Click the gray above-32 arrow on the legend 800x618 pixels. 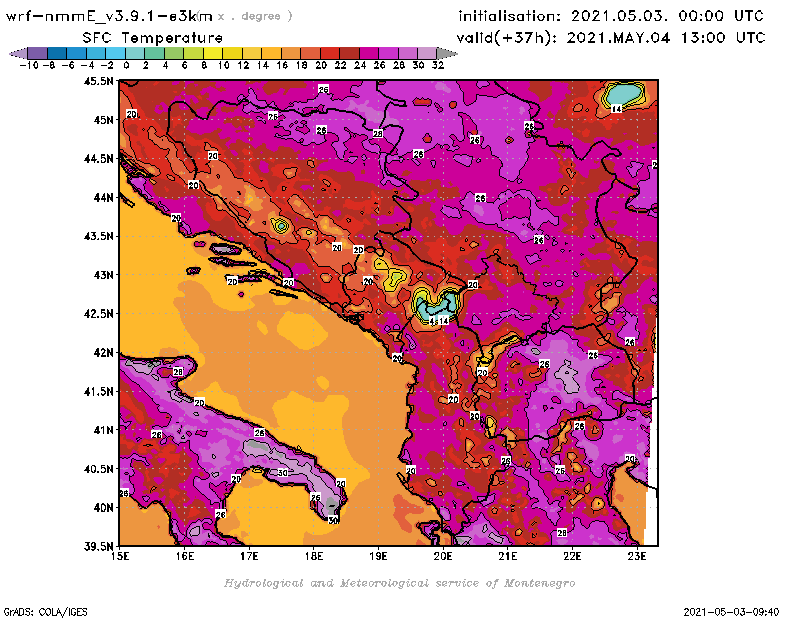447,53
